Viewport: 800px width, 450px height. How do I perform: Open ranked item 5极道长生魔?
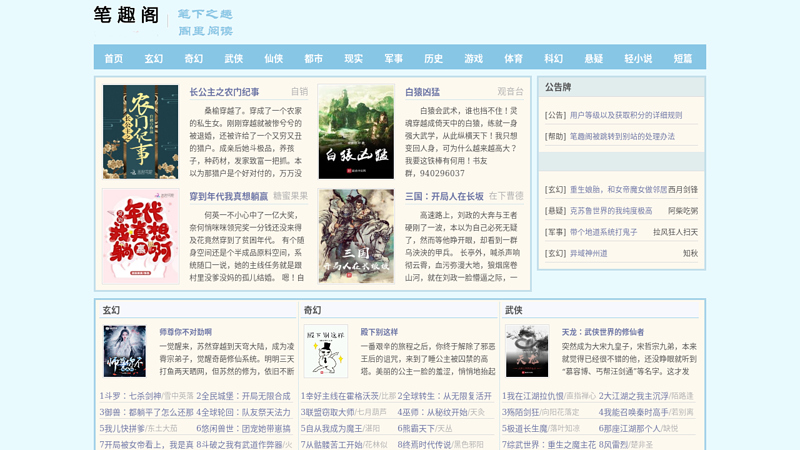[525, 429]
